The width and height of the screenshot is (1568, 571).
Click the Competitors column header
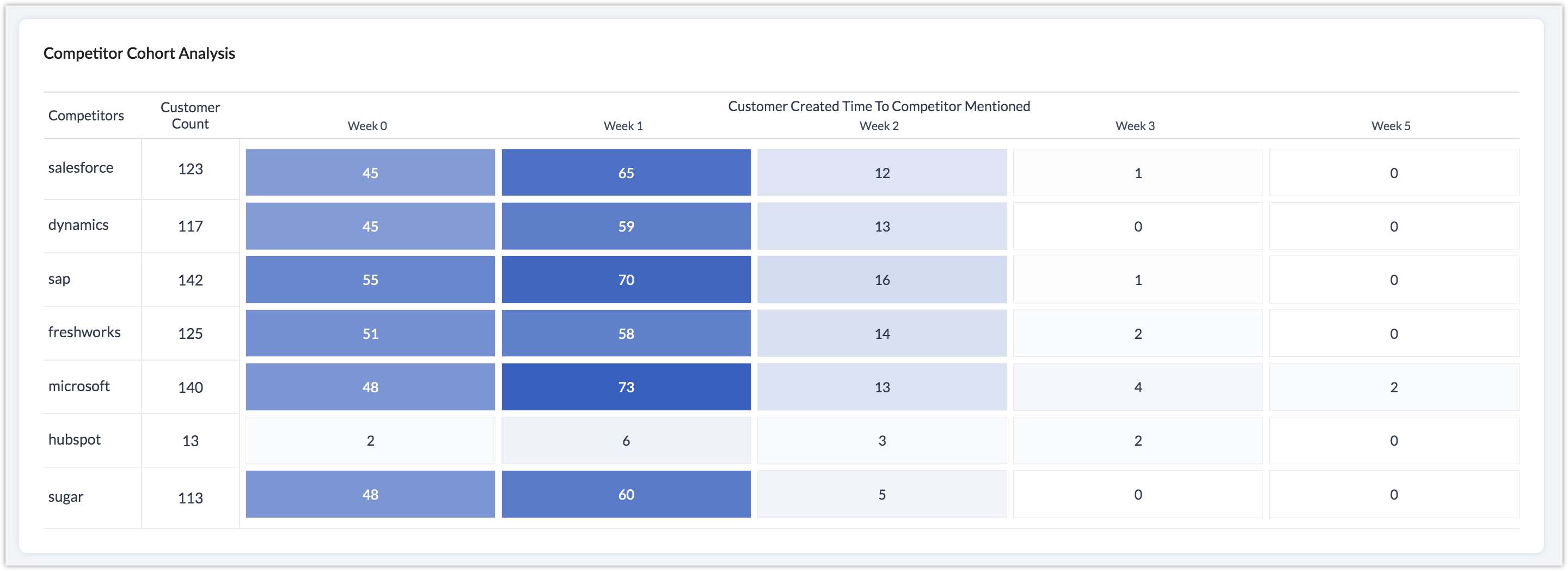click(86, 116)
